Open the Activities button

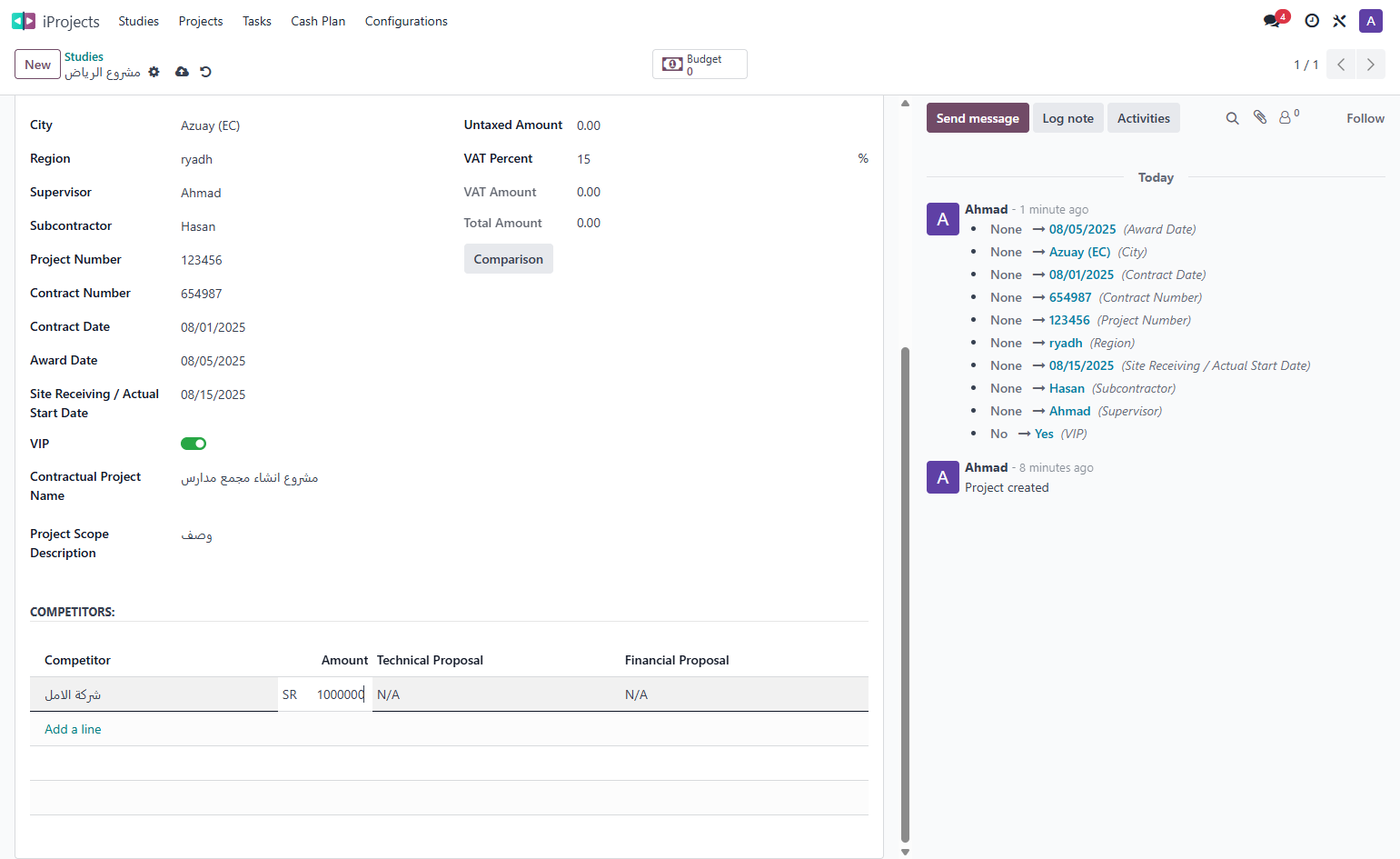tap(1143, 118)
